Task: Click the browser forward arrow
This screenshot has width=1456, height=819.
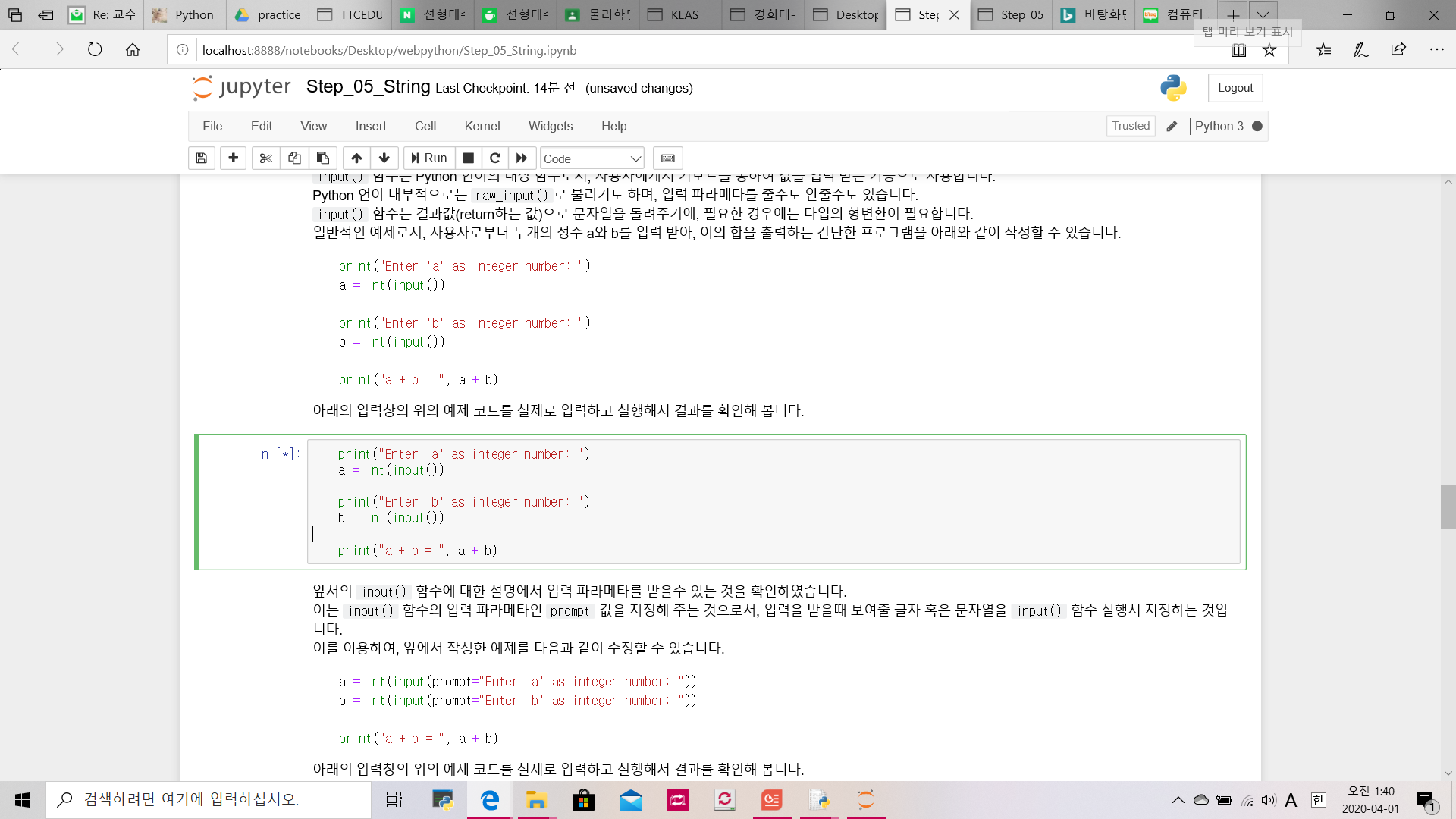Action: [x=57, y=50]
